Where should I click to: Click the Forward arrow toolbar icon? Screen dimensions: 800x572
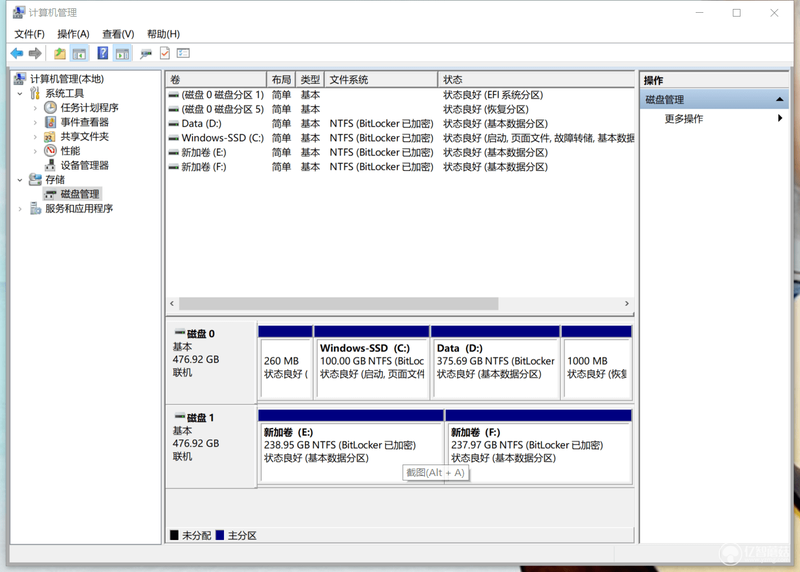[x=35, y=53]
